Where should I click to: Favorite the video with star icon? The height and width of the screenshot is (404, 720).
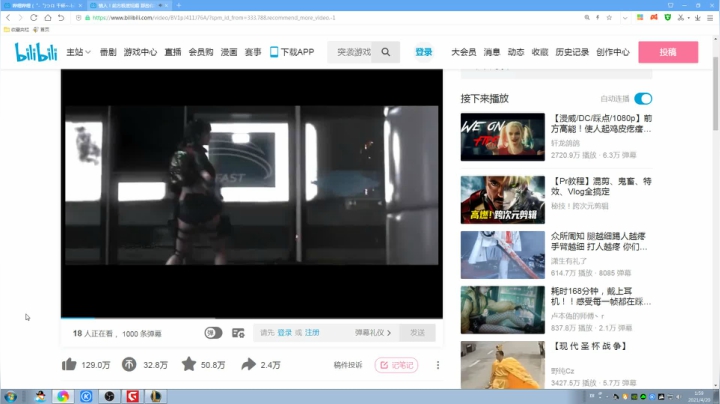tap(189, 365)
